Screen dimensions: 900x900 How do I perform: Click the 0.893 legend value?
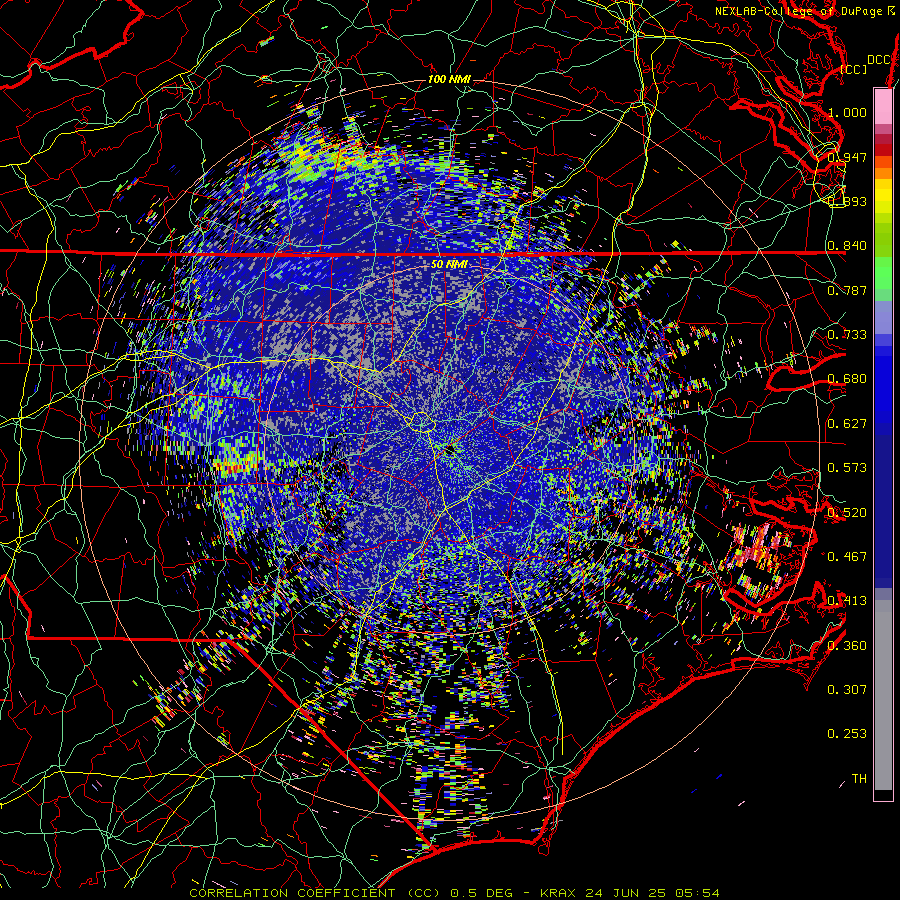point(847,201)
